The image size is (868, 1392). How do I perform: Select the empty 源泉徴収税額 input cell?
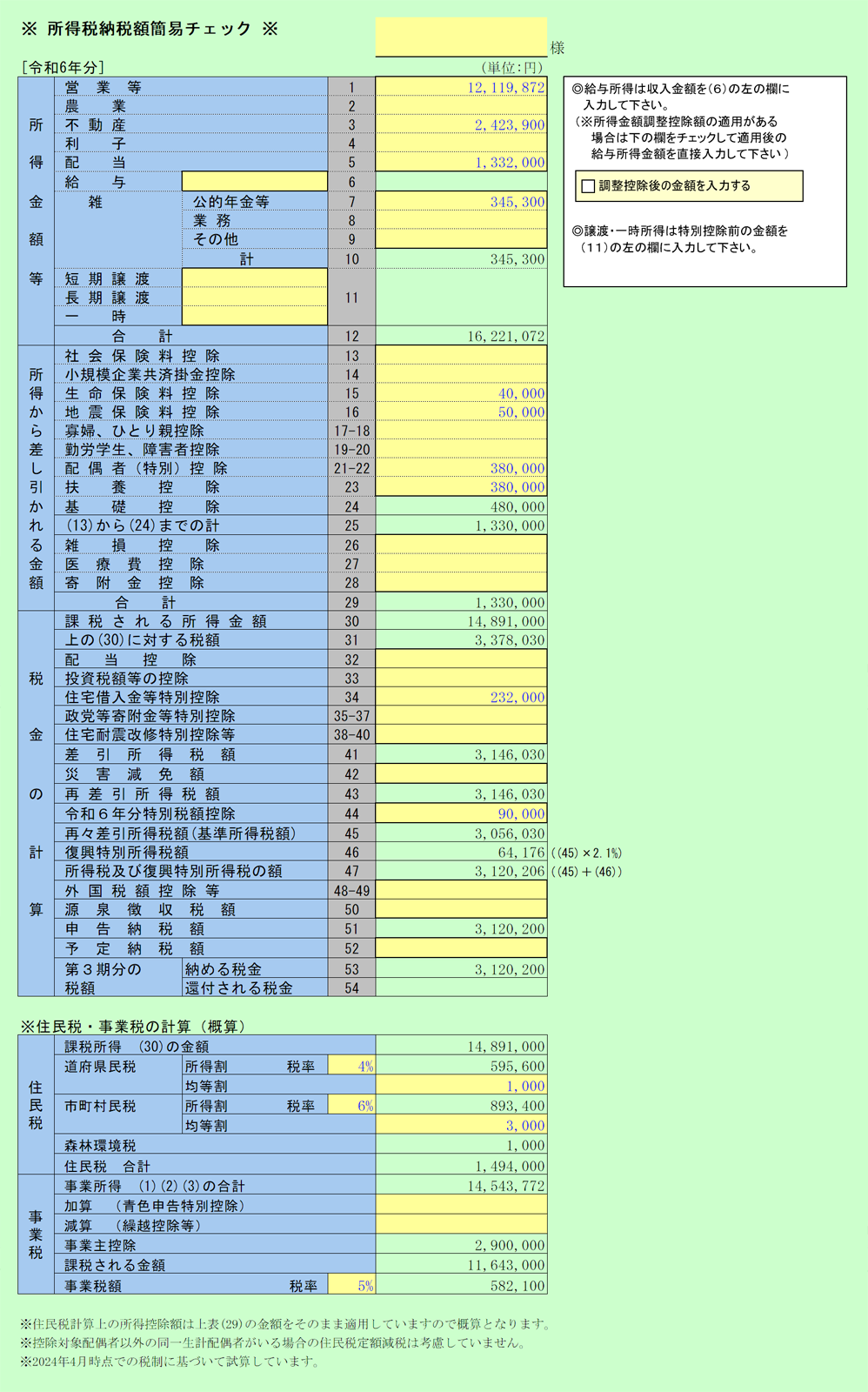[x=461, y=909]
